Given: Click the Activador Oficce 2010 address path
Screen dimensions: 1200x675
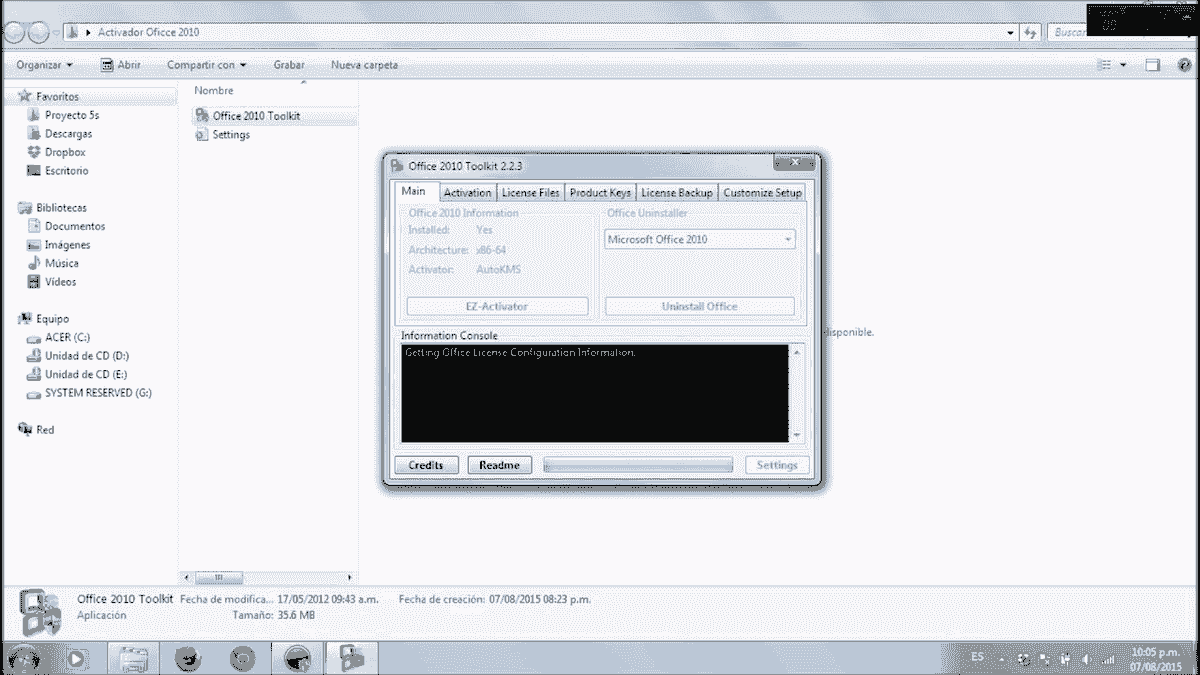Looking at the screenshot, I should pos(148,32).
